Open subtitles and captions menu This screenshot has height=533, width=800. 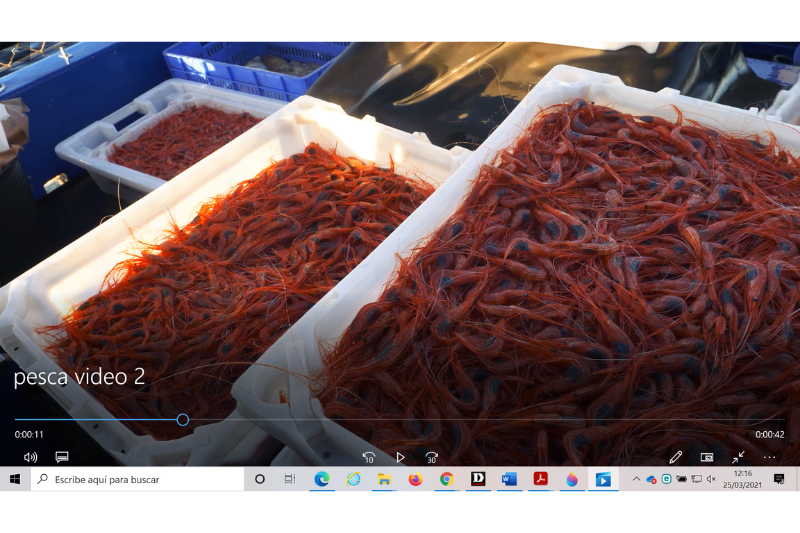(x=62, y=457)
